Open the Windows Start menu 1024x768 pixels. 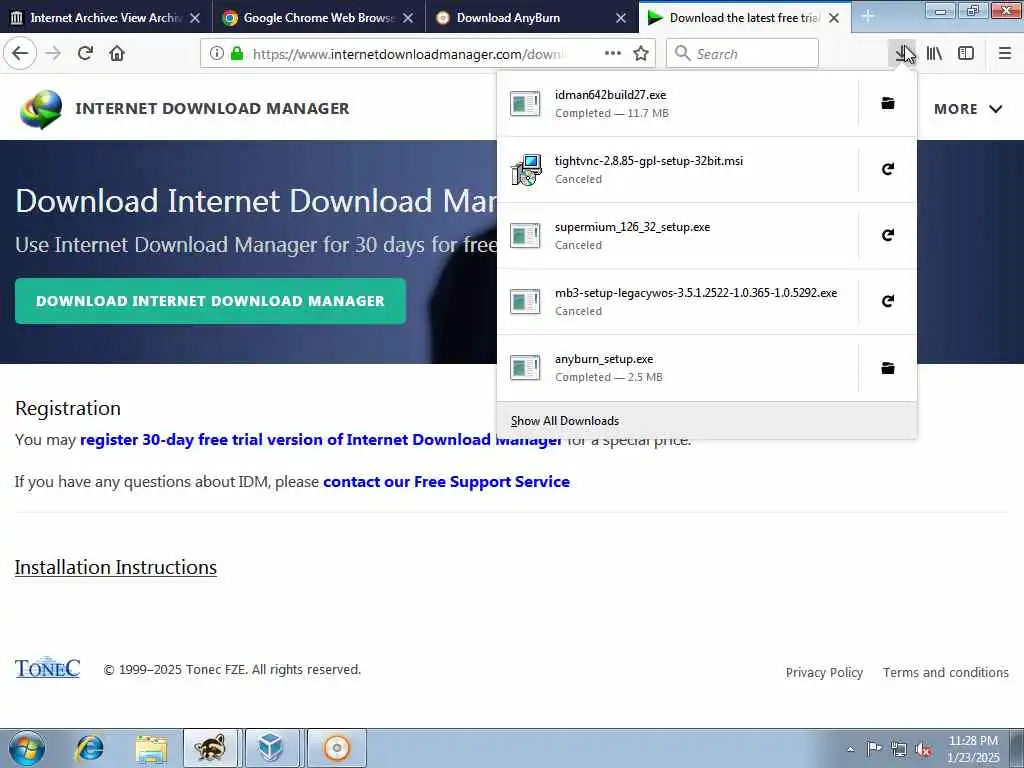point(27,748)
